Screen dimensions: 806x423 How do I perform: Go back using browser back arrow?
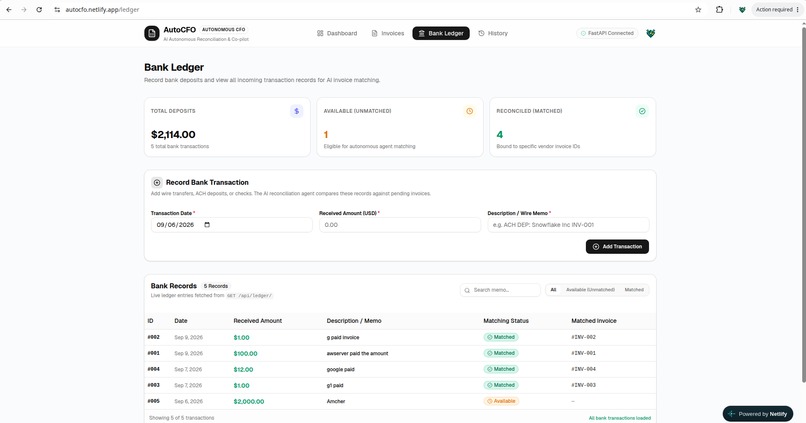point(9,10)
